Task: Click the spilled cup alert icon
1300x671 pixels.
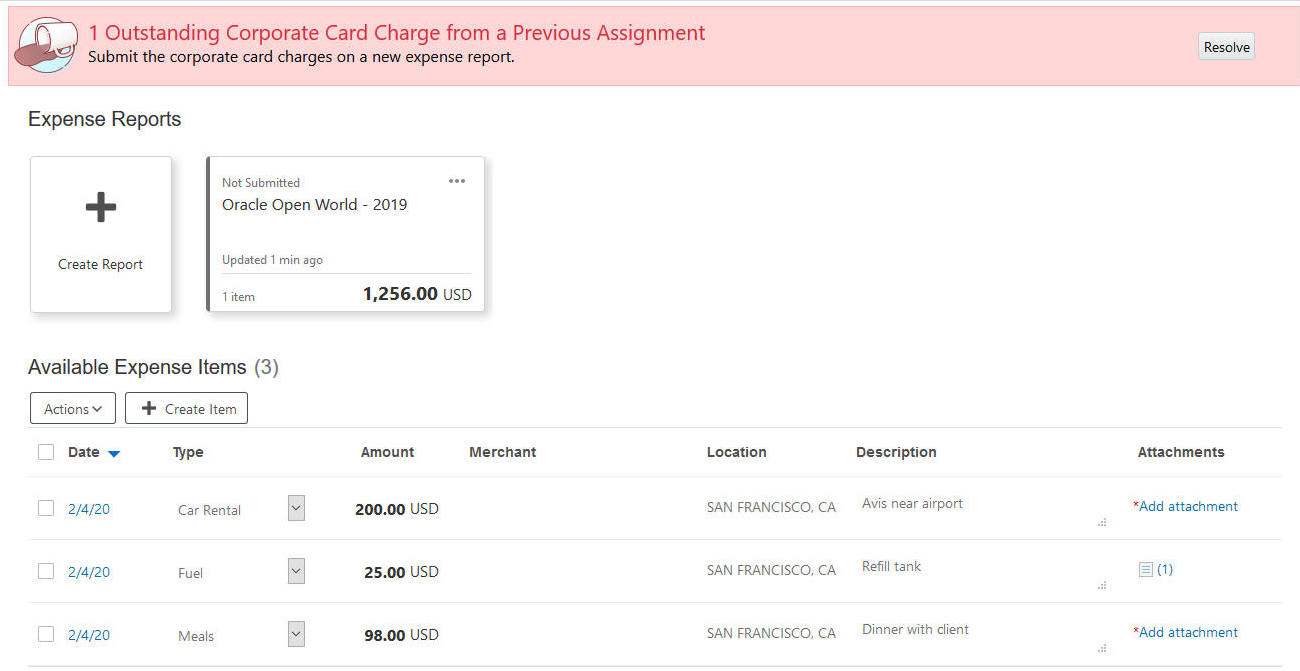Action: click(x=47, y=44)
